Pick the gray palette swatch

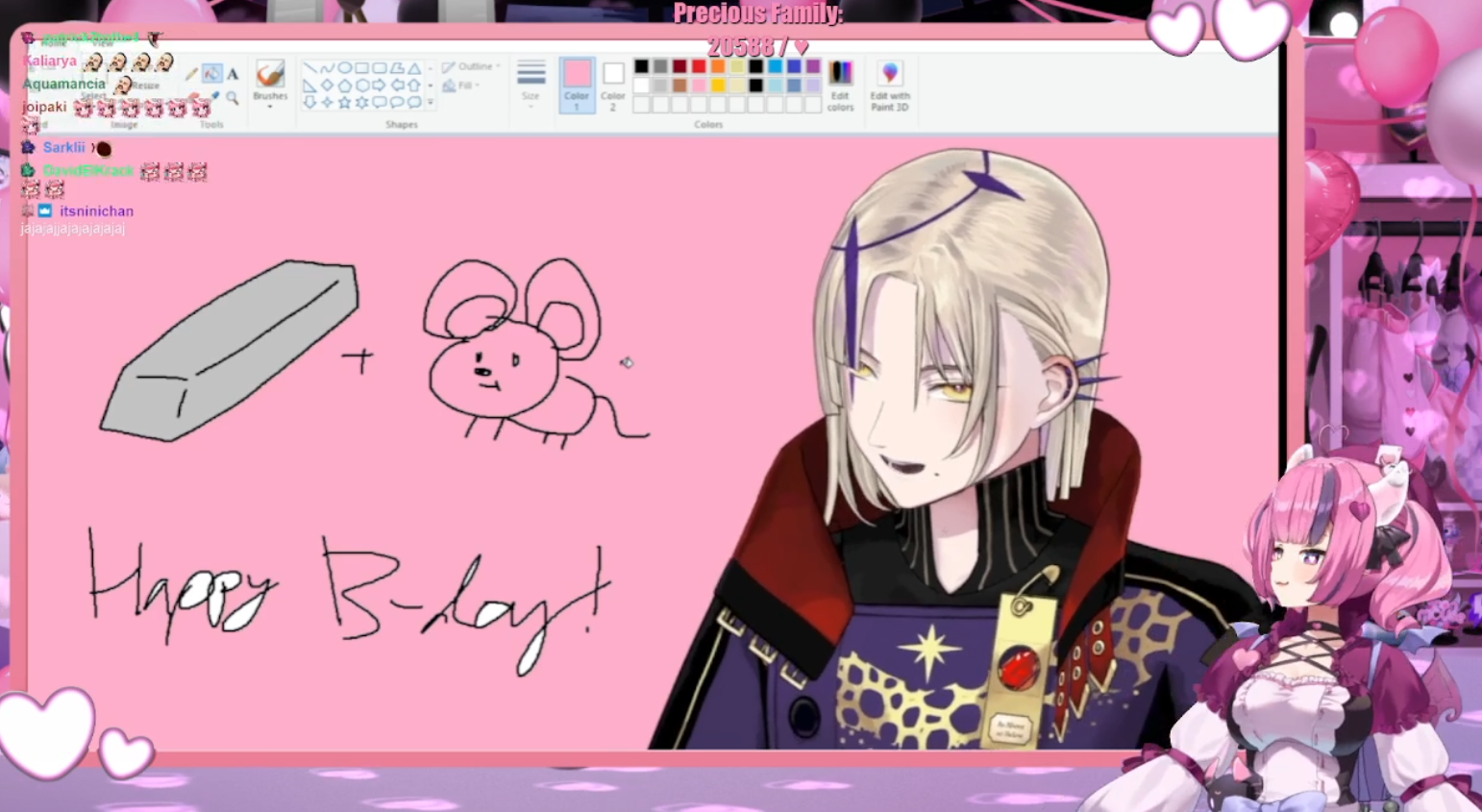[660, 66]
